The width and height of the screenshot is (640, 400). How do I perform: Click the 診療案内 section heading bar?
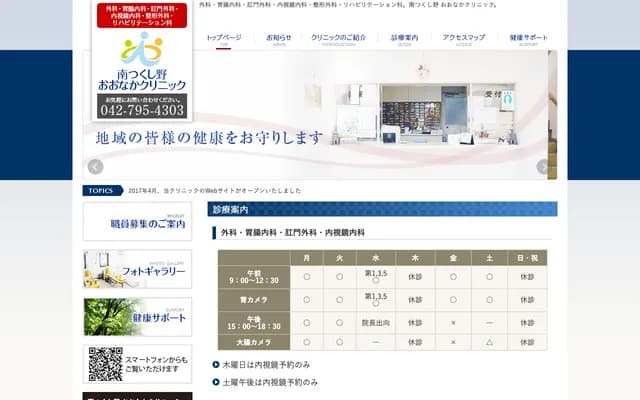click(382, 210)
